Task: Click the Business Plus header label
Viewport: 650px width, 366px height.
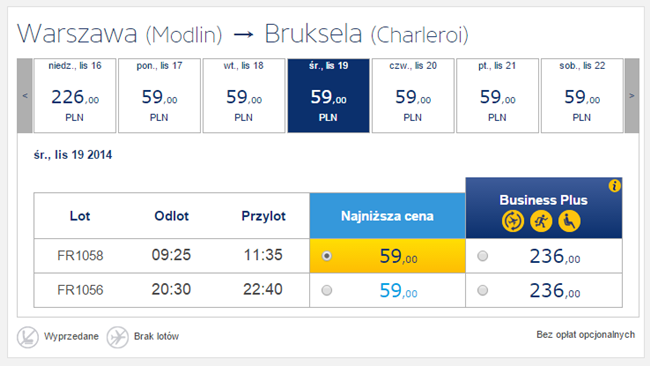Action: pos(543,200)
